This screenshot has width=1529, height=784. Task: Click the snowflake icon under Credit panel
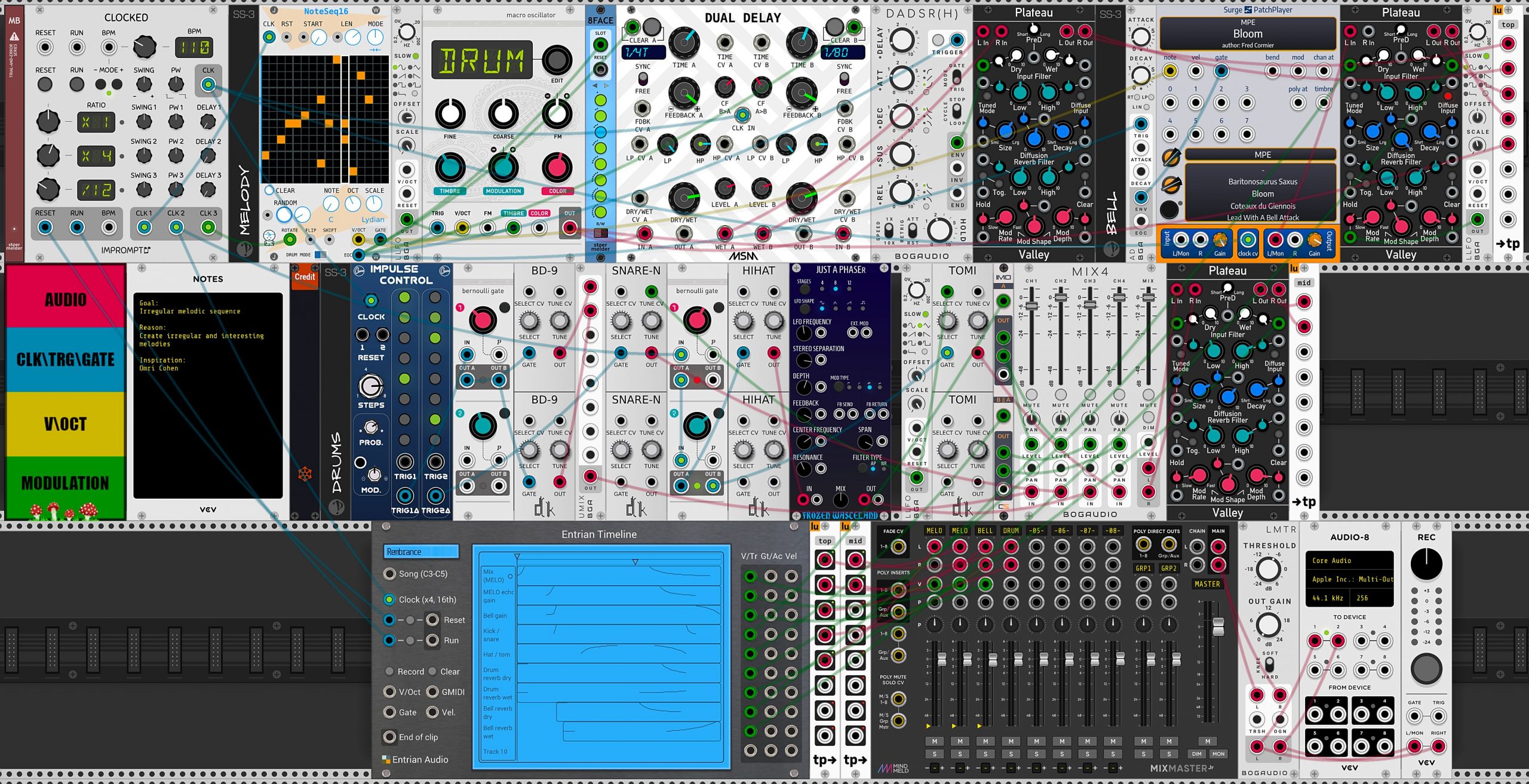click(305, 474)
